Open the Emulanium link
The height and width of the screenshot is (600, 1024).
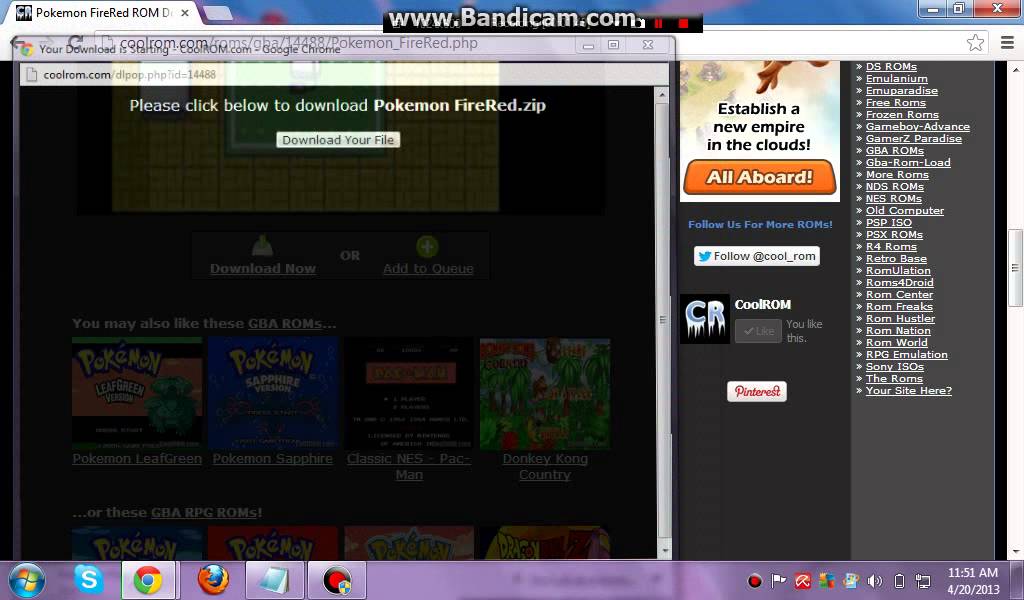click(897, 78)
